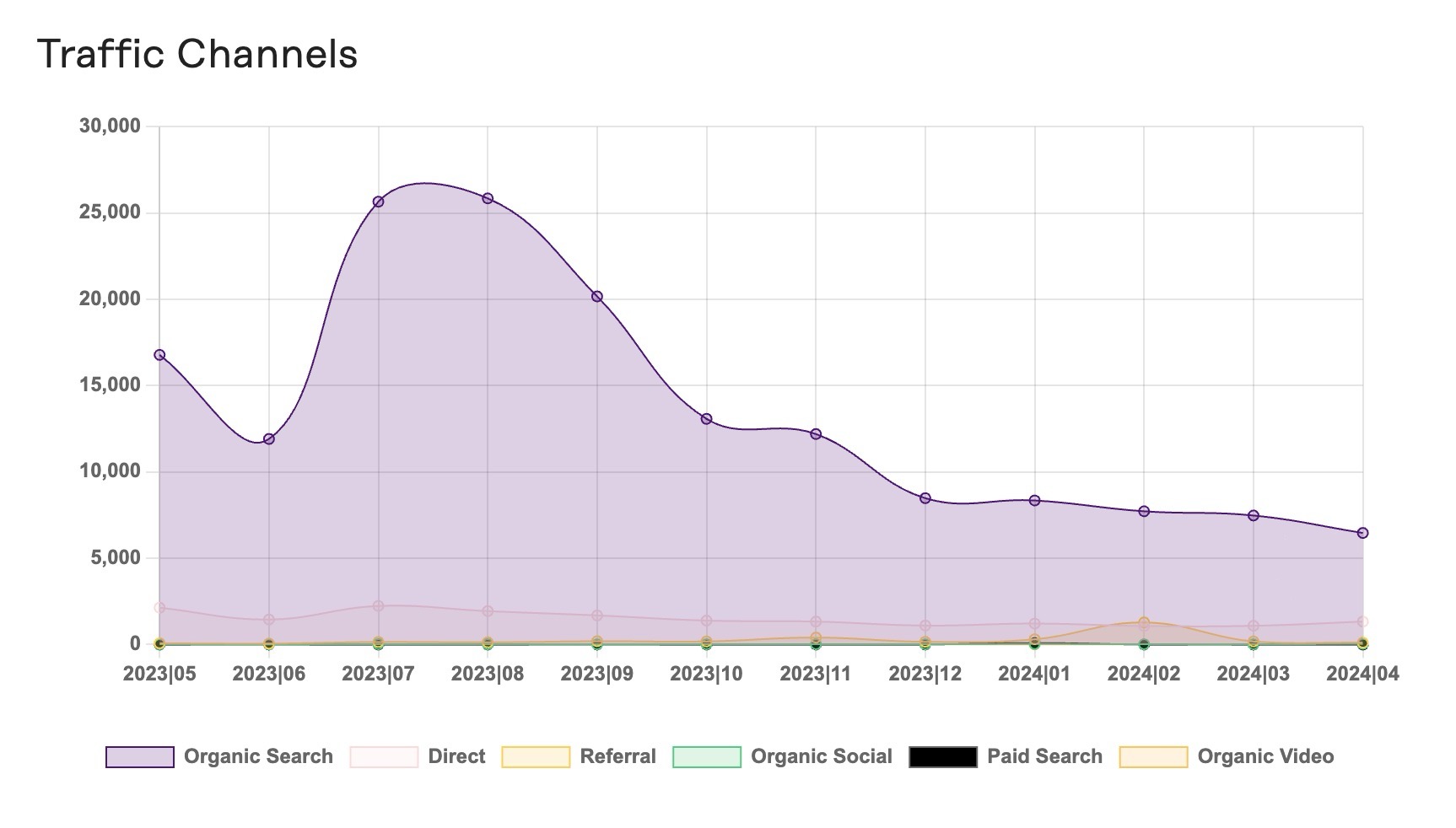Image resolution: width=1456 pixels, height=828 pixels.
Task: Select the 2023|05 Organic Search point
Action: coord(159,355)
